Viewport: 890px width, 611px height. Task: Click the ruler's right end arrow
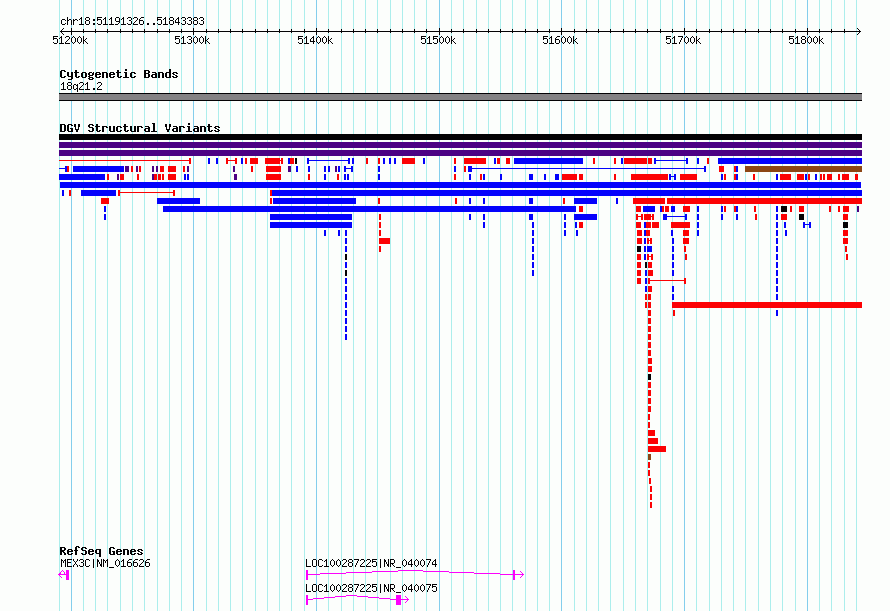(859, 31)
